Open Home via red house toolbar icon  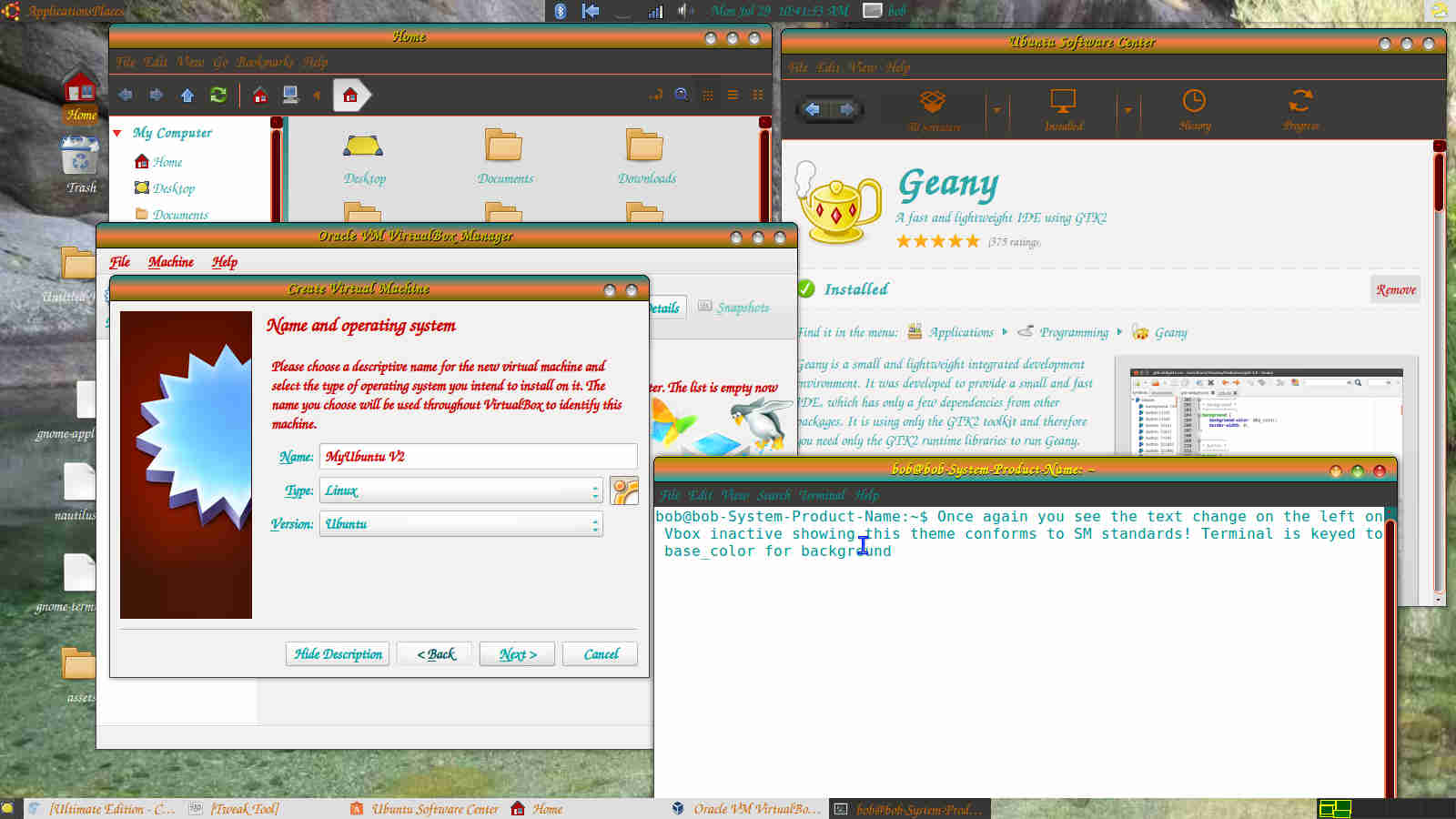260,95
